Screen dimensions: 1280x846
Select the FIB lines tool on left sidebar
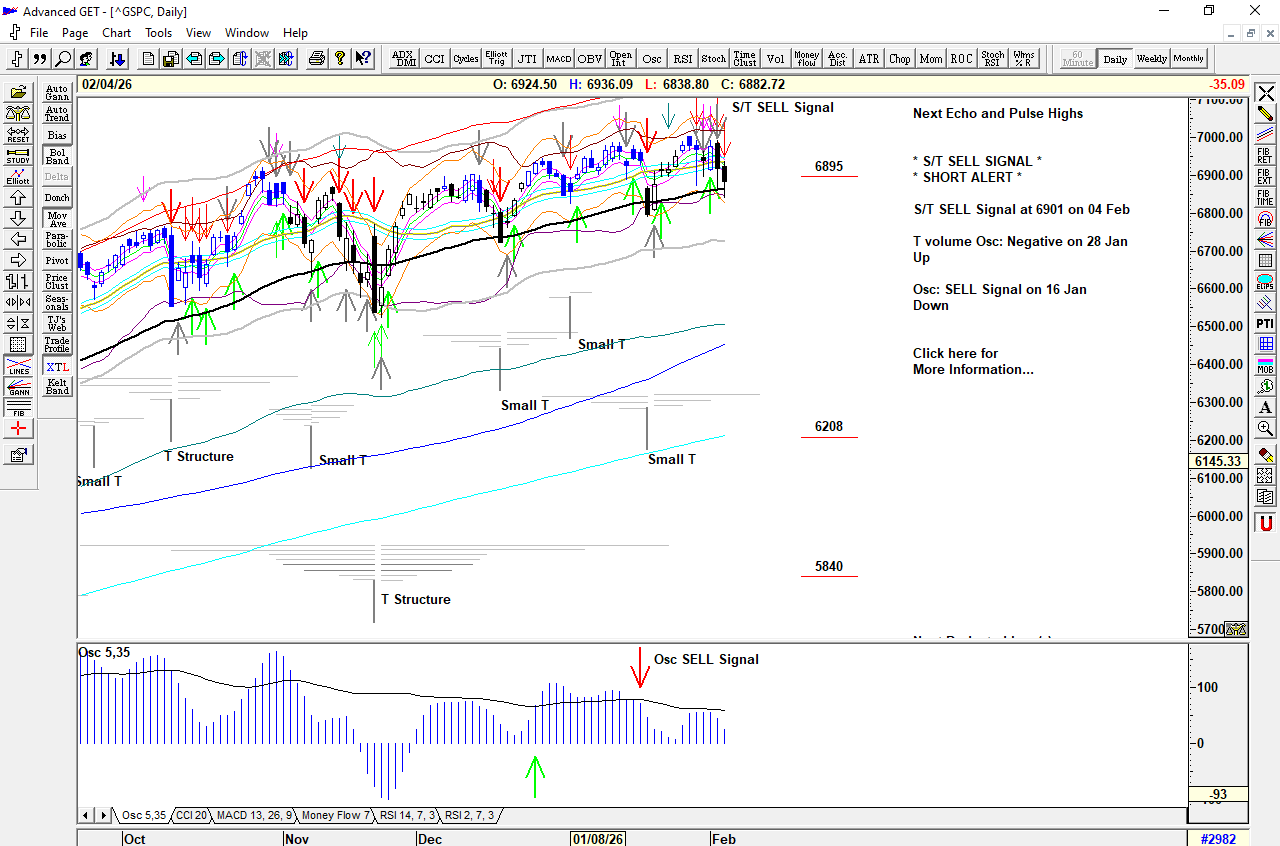18,408
